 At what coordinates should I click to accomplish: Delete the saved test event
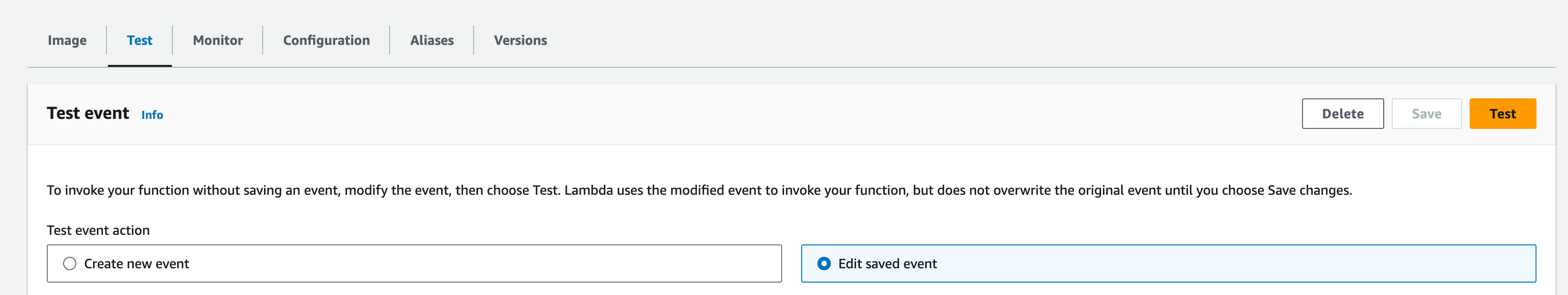tap(1342, 114)
